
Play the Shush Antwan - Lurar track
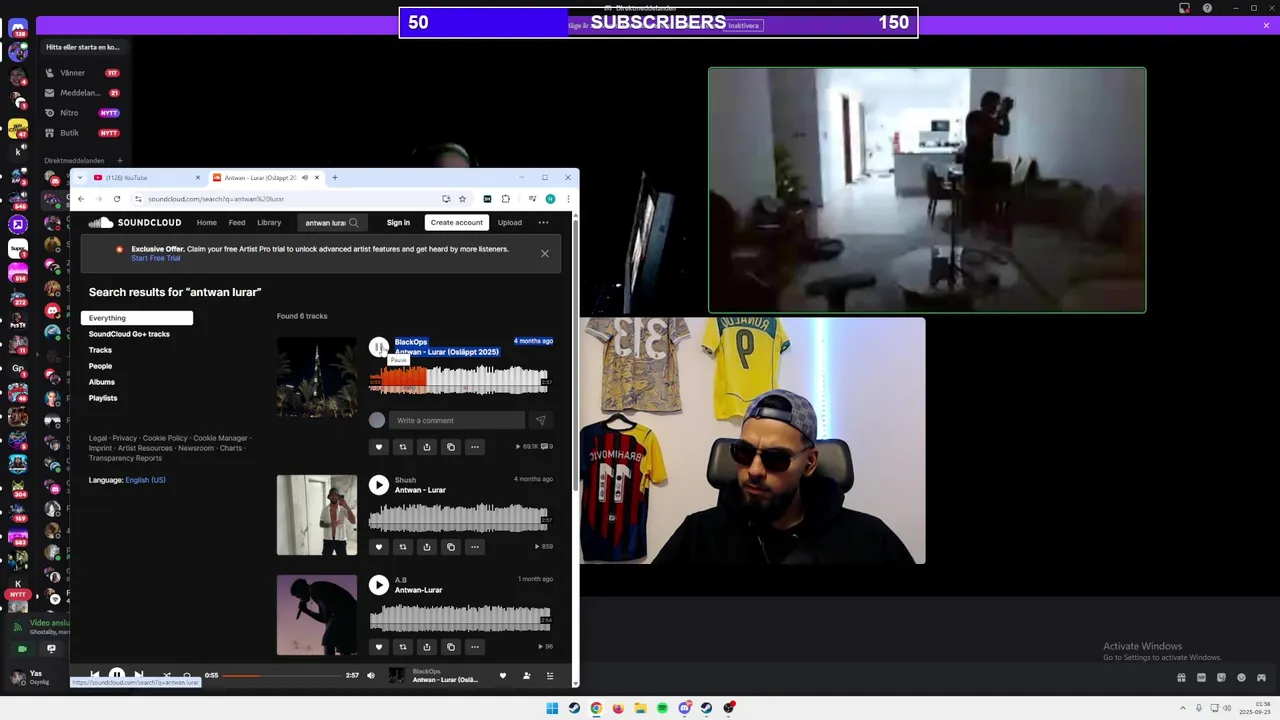pos(378,485)
